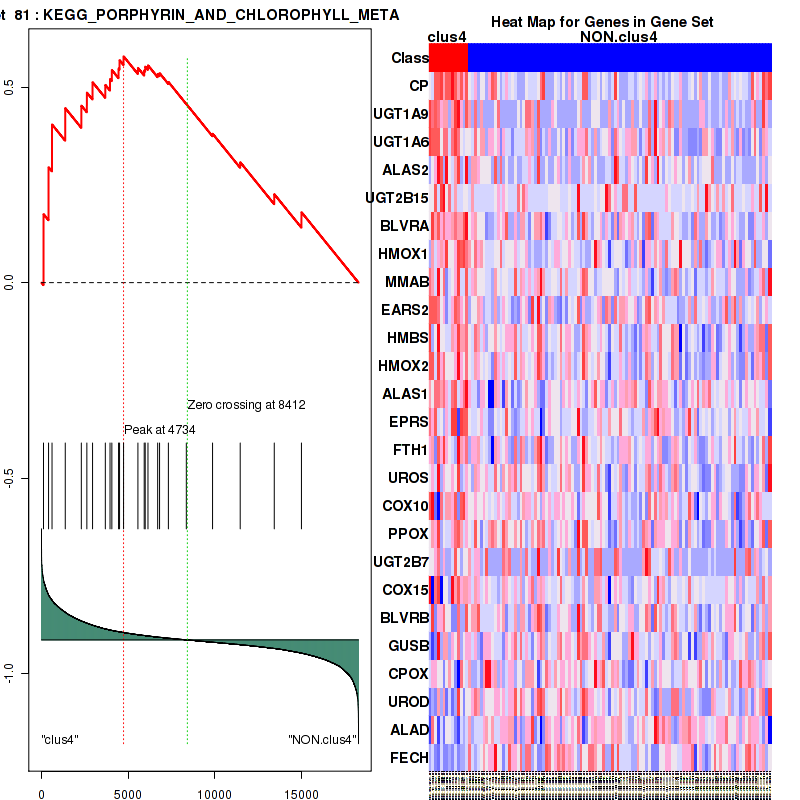Select the UGT1A9 gene label
This screenshot has width=800, height=800.
coord(400,114)
